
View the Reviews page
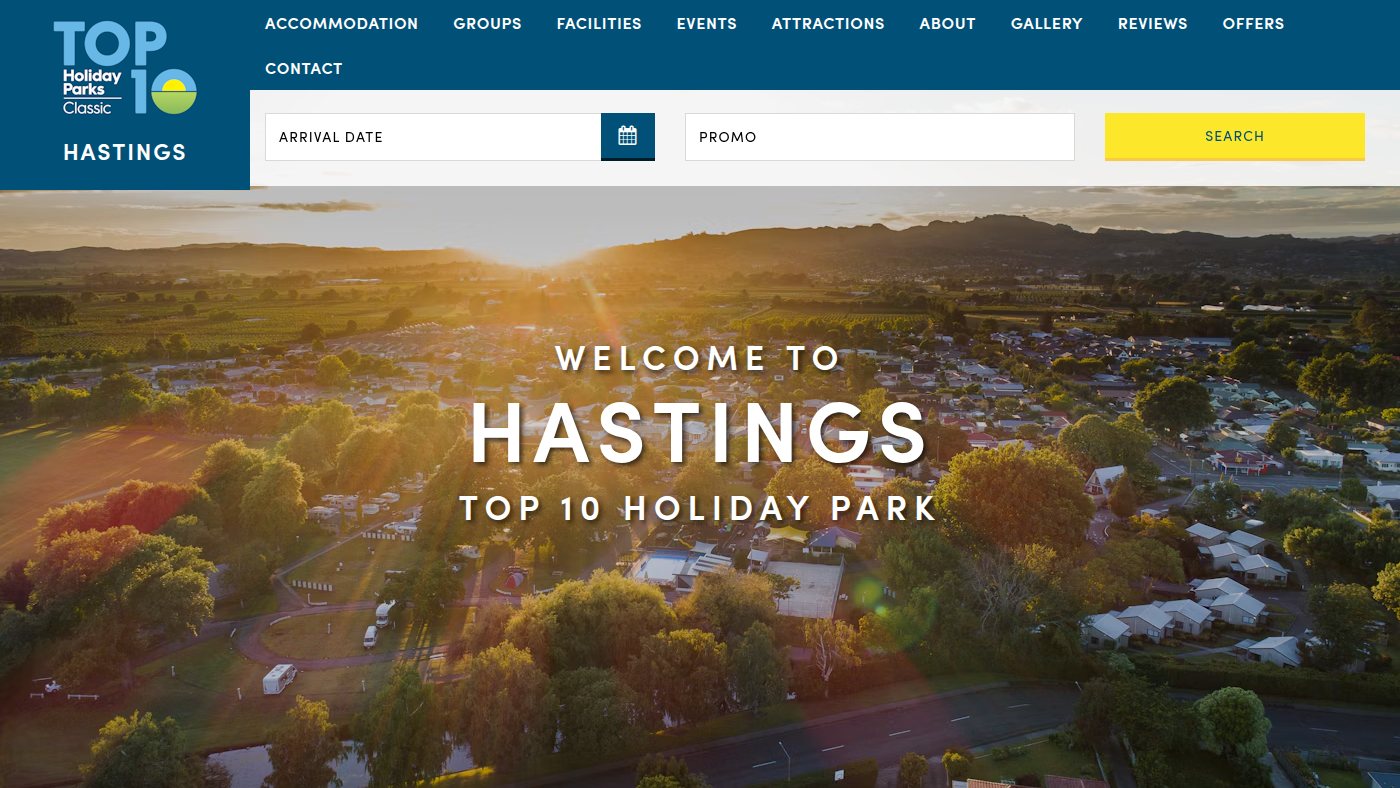pos(1152,23)
